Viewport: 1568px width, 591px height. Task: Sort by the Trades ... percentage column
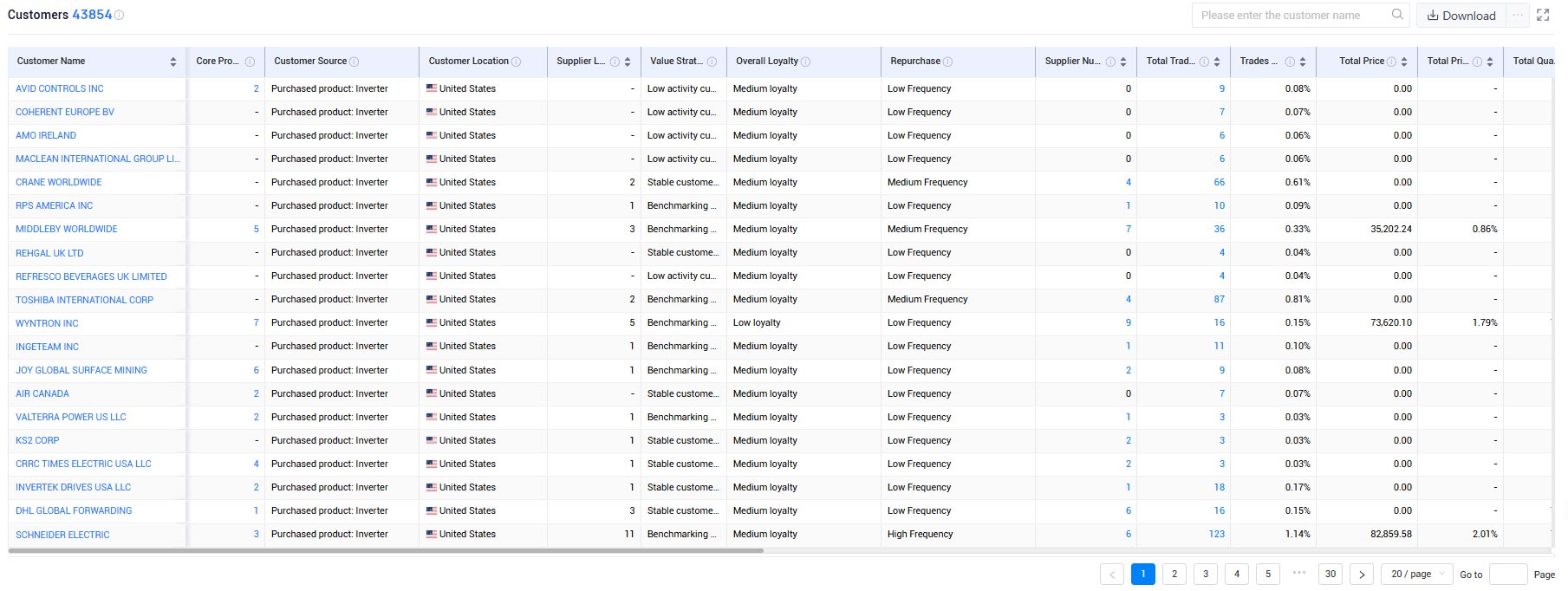pyautogui.click(x=1303, y=62)
